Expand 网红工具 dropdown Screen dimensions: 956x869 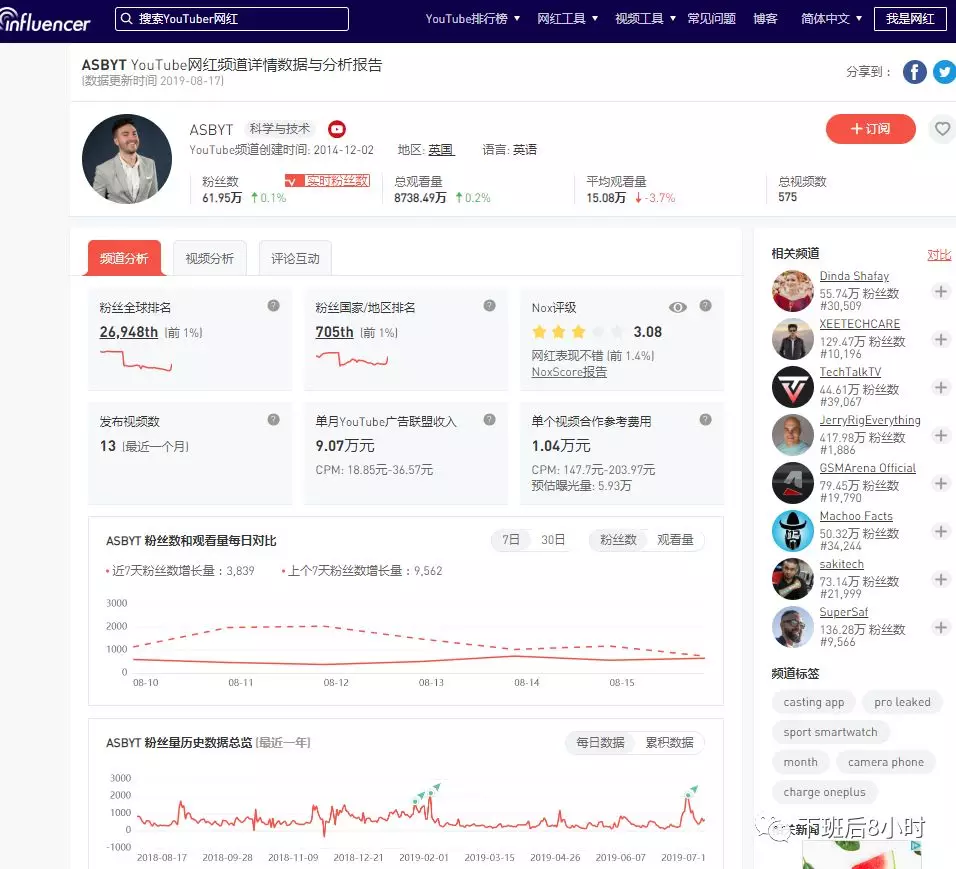(567, 19)
